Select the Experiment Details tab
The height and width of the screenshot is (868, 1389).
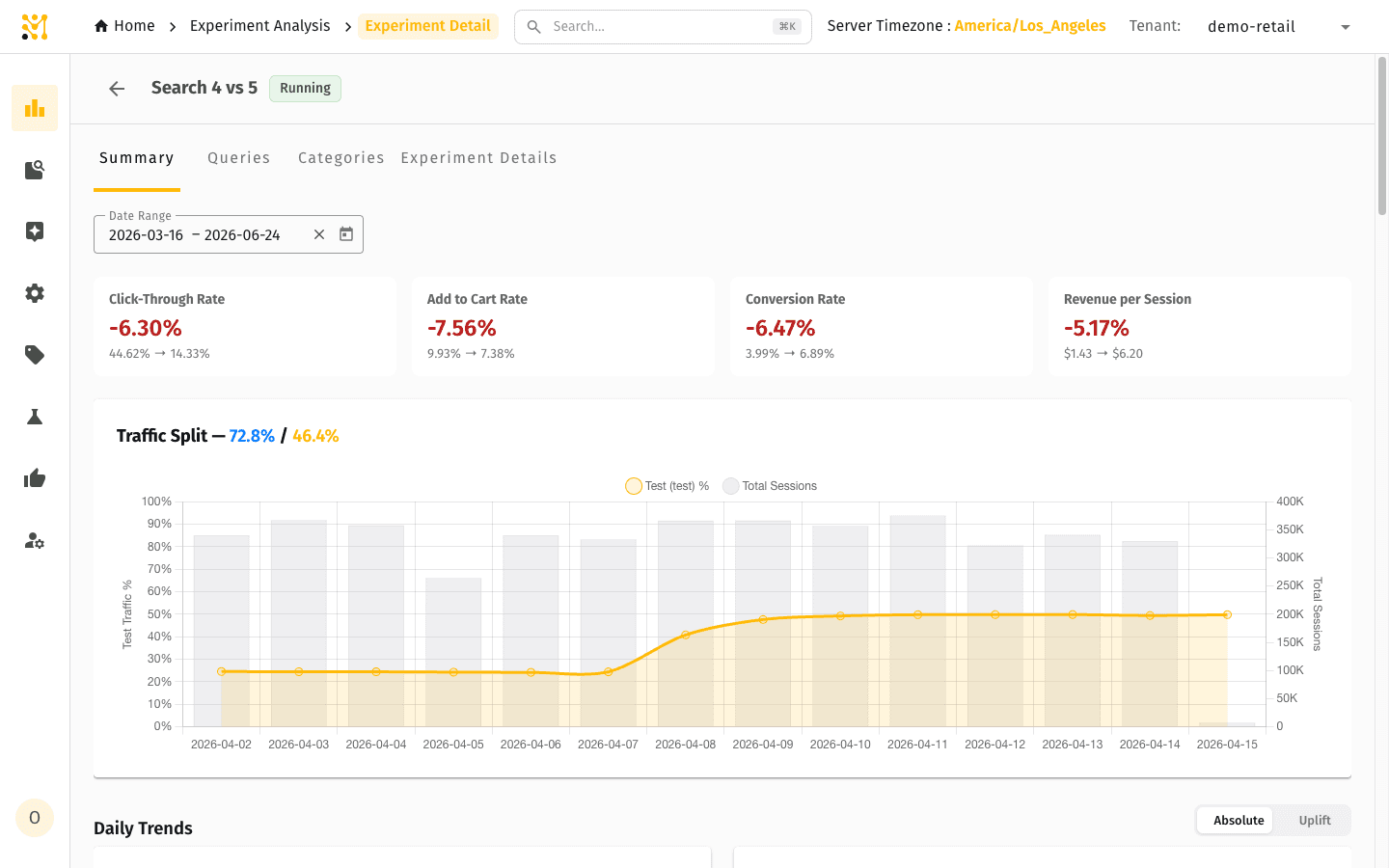point(478,158)
